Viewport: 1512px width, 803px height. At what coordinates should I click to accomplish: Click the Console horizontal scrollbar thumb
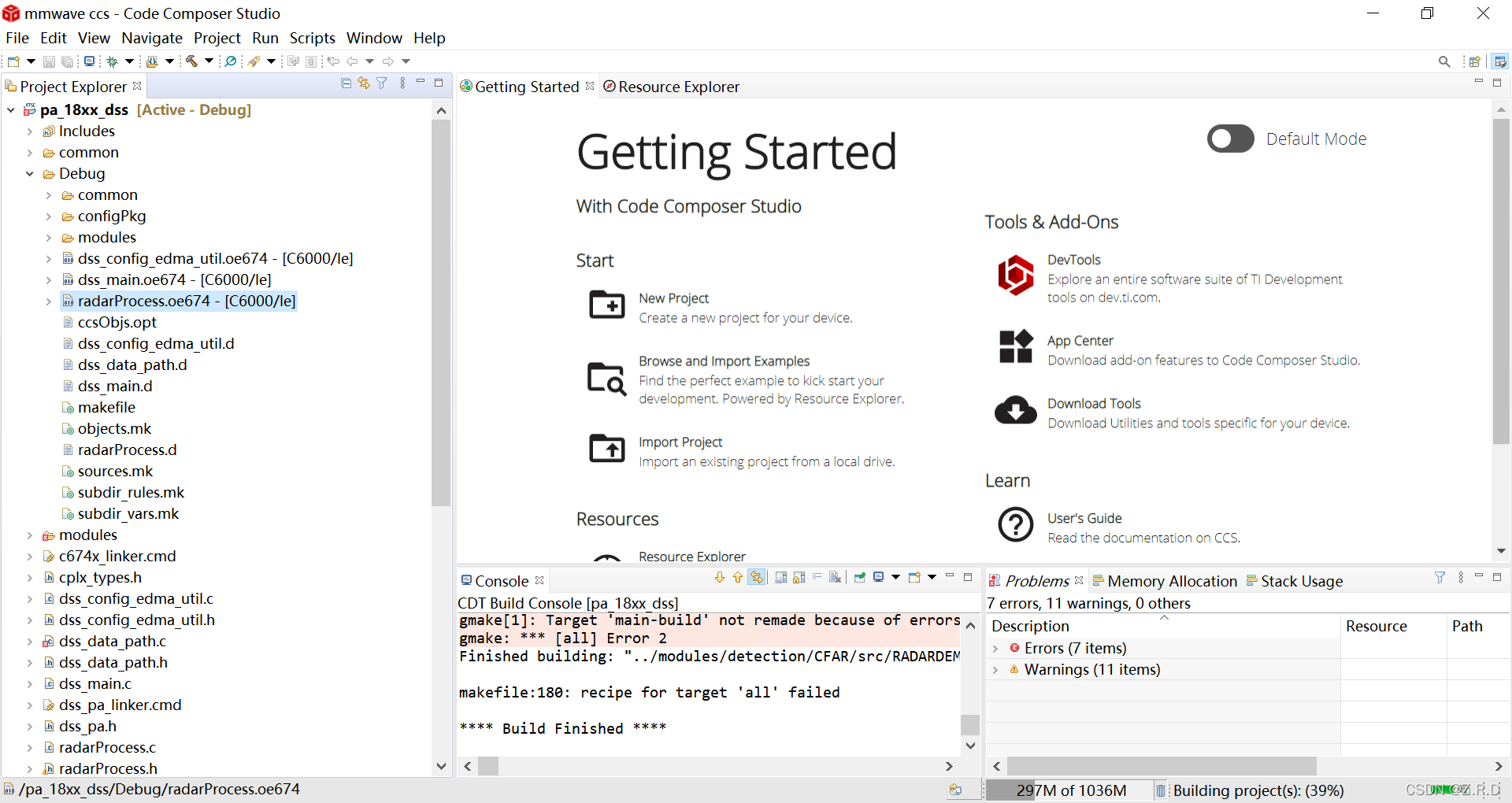click(x=488, y=766)
